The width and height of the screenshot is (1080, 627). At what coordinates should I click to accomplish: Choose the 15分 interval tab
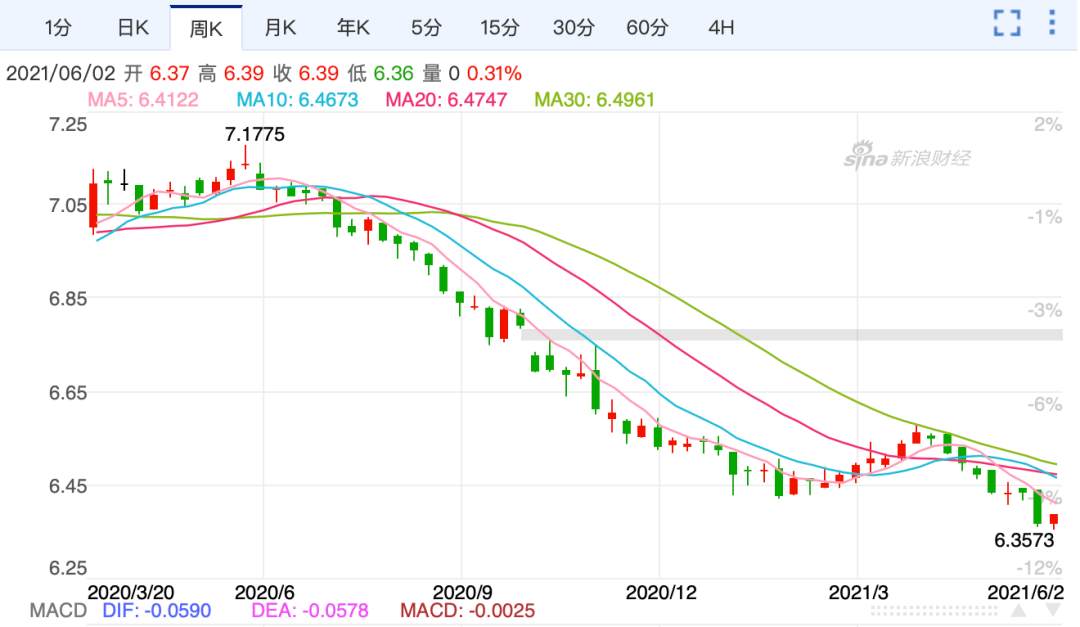(499, 27)
